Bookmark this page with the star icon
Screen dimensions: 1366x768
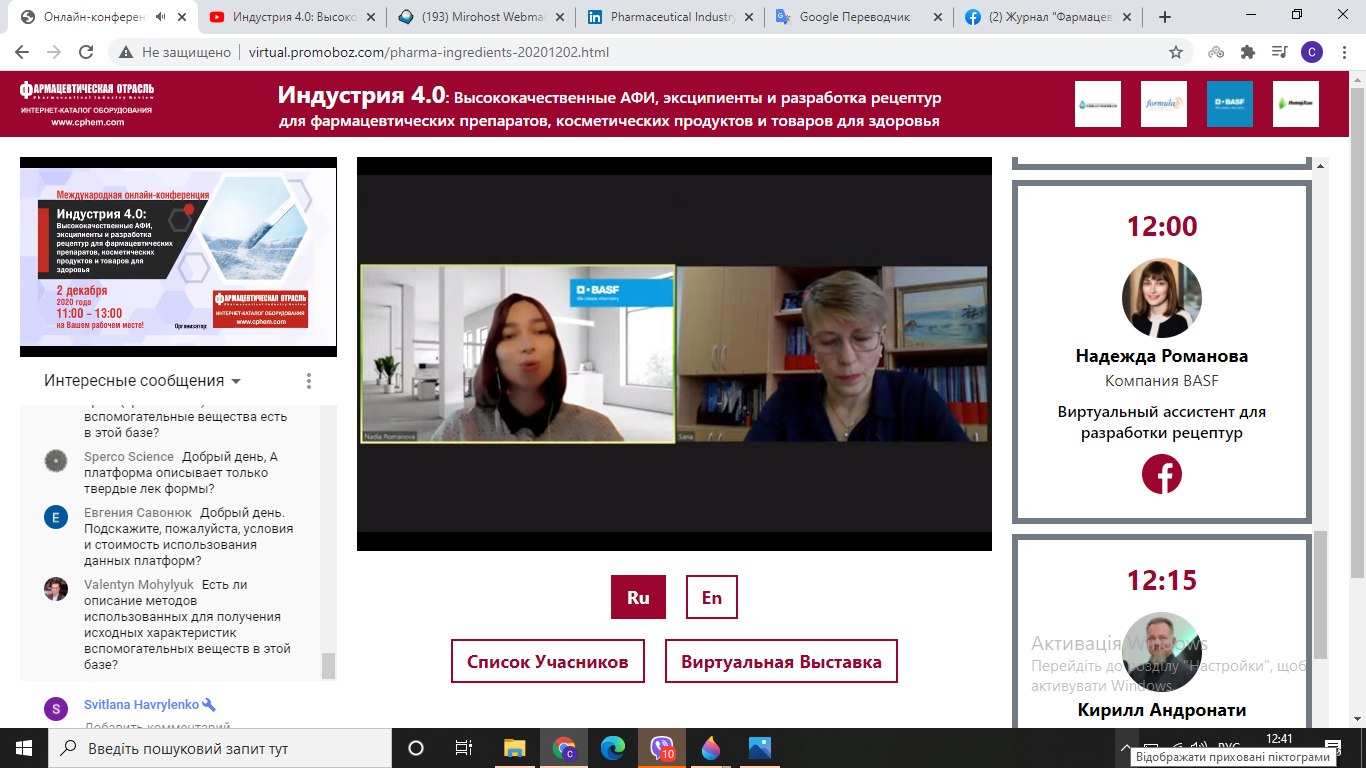1176,53
